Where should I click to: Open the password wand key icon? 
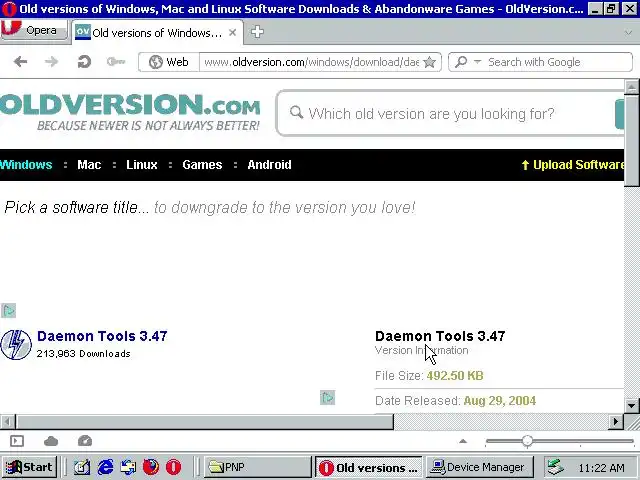click(116, 62)
